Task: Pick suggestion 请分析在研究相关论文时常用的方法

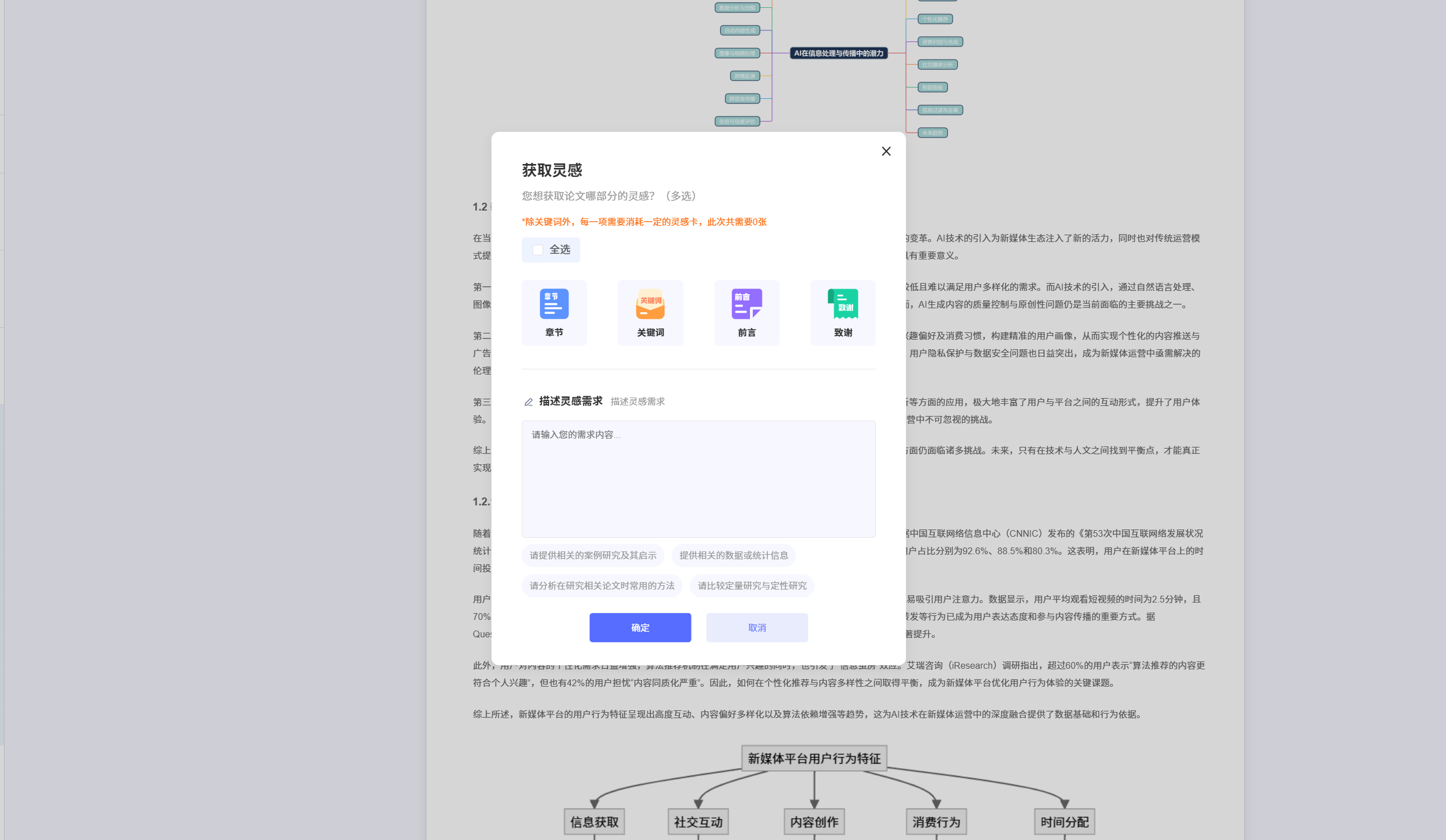Action: point(602,586)
